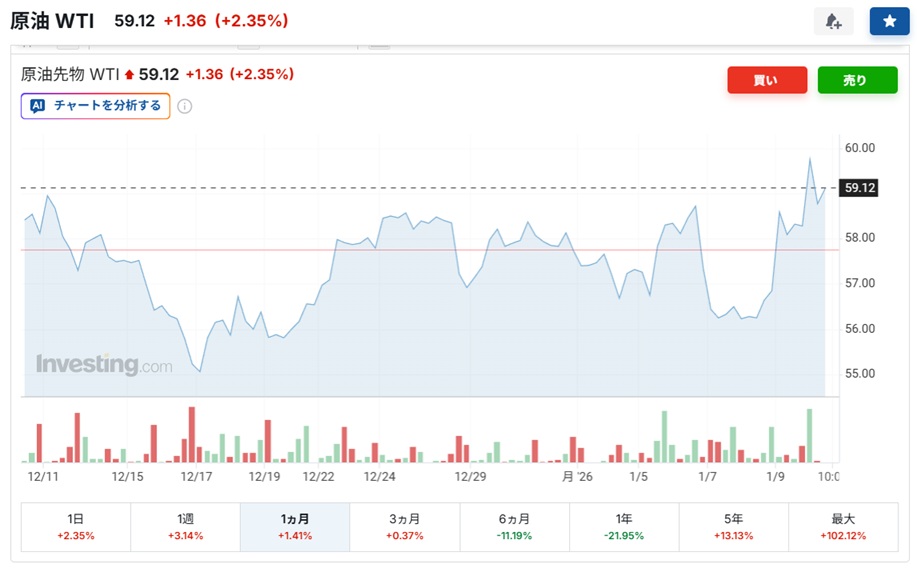Click the red up-arrow price indicator
This screenshot has height=568, width=917.
click(129, 74)
